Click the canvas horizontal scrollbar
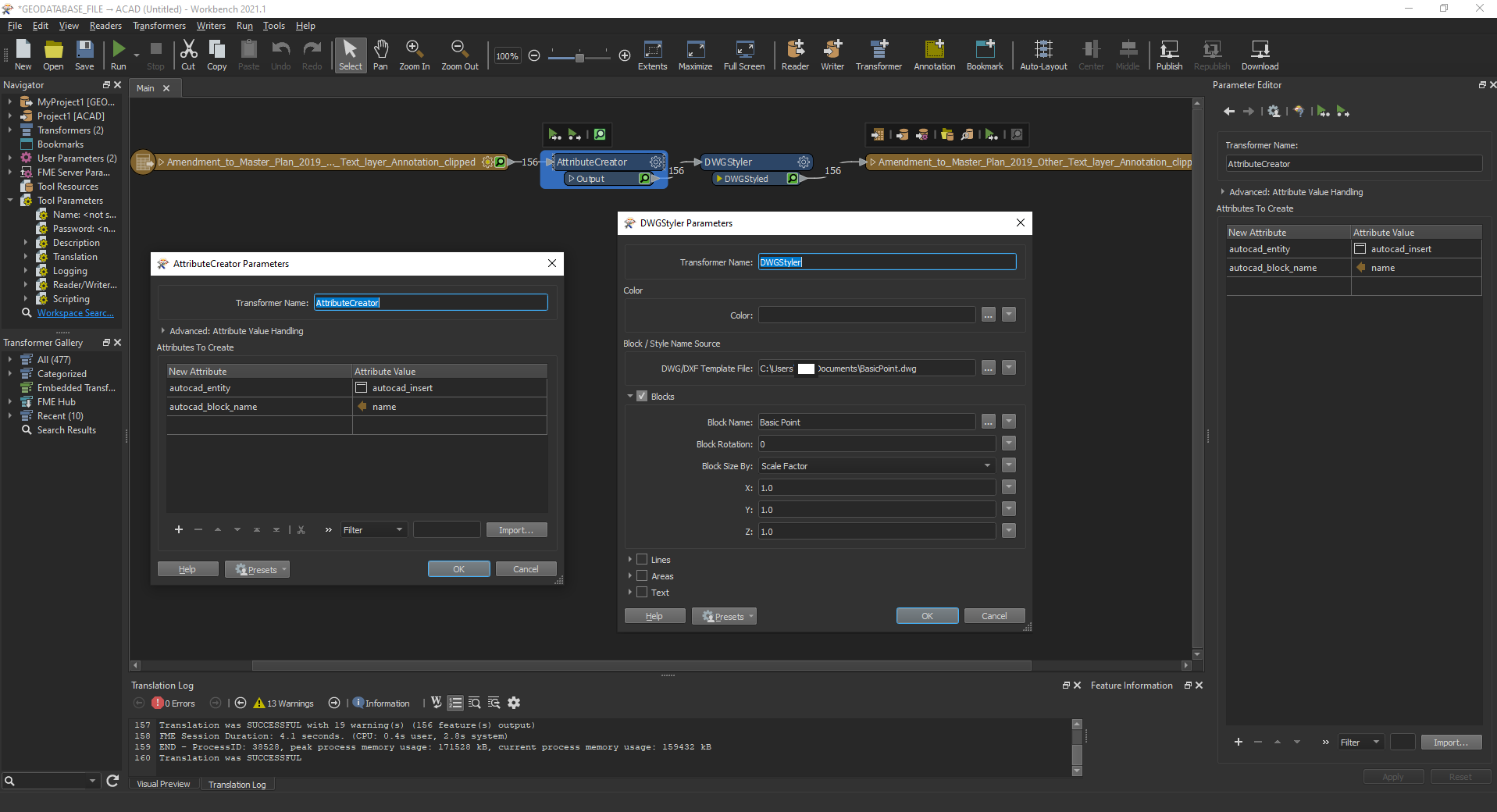1497x812 pixels. (x=641, y=666)
